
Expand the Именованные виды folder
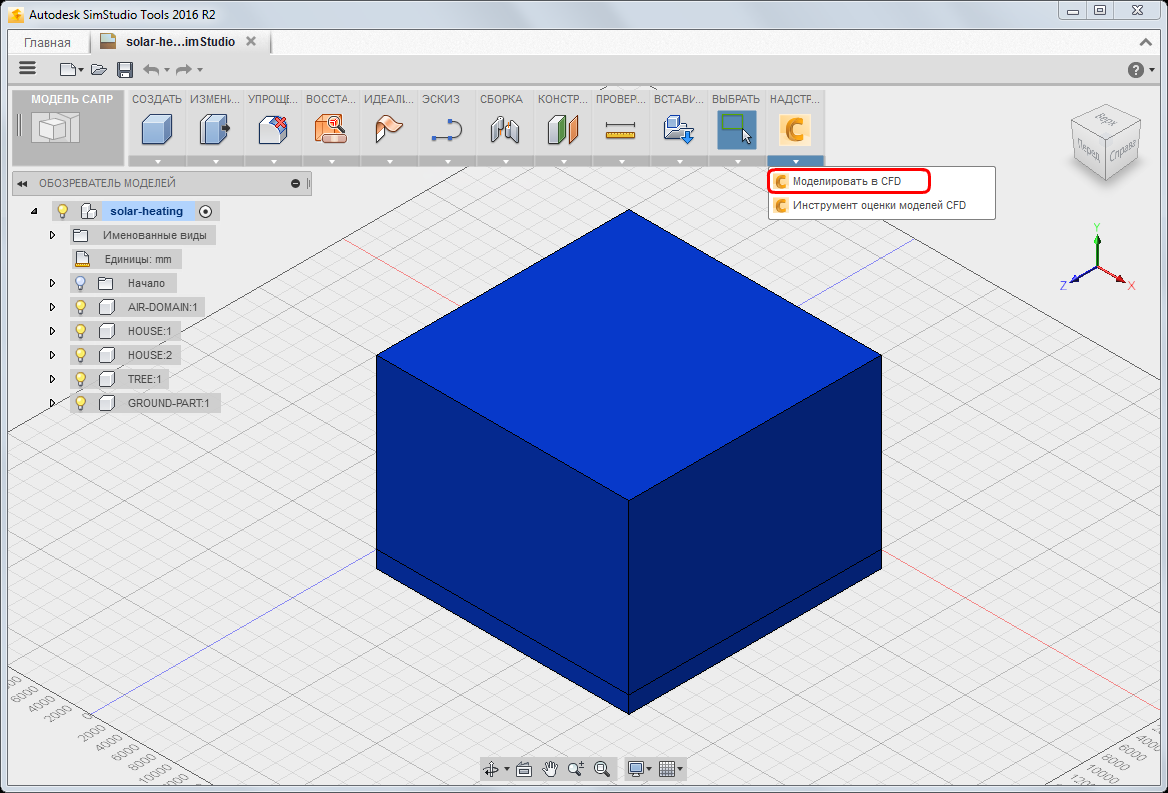52,235
